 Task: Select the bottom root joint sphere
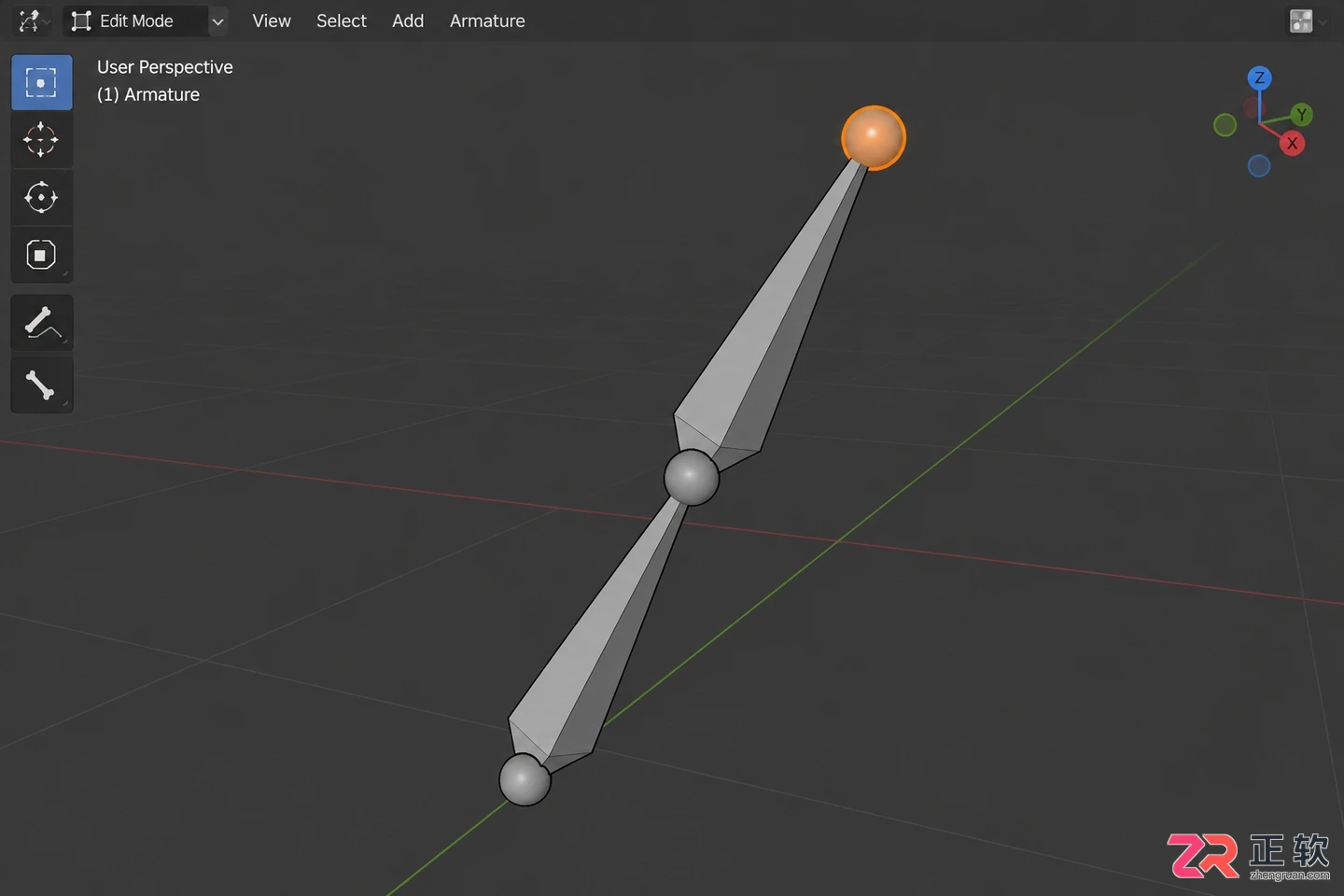[x=525, y=779]
